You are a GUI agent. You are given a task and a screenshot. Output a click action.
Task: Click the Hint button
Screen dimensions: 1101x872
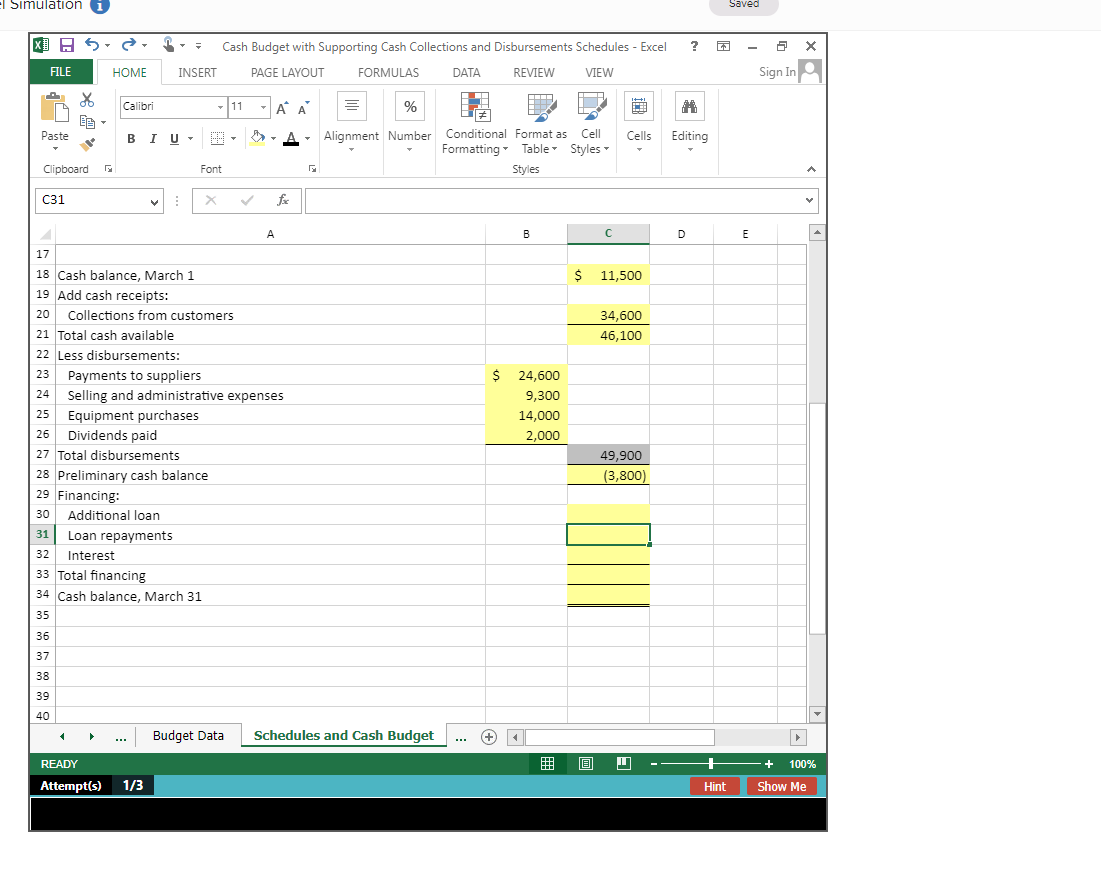pyautogui.click(x=715, y=786)
